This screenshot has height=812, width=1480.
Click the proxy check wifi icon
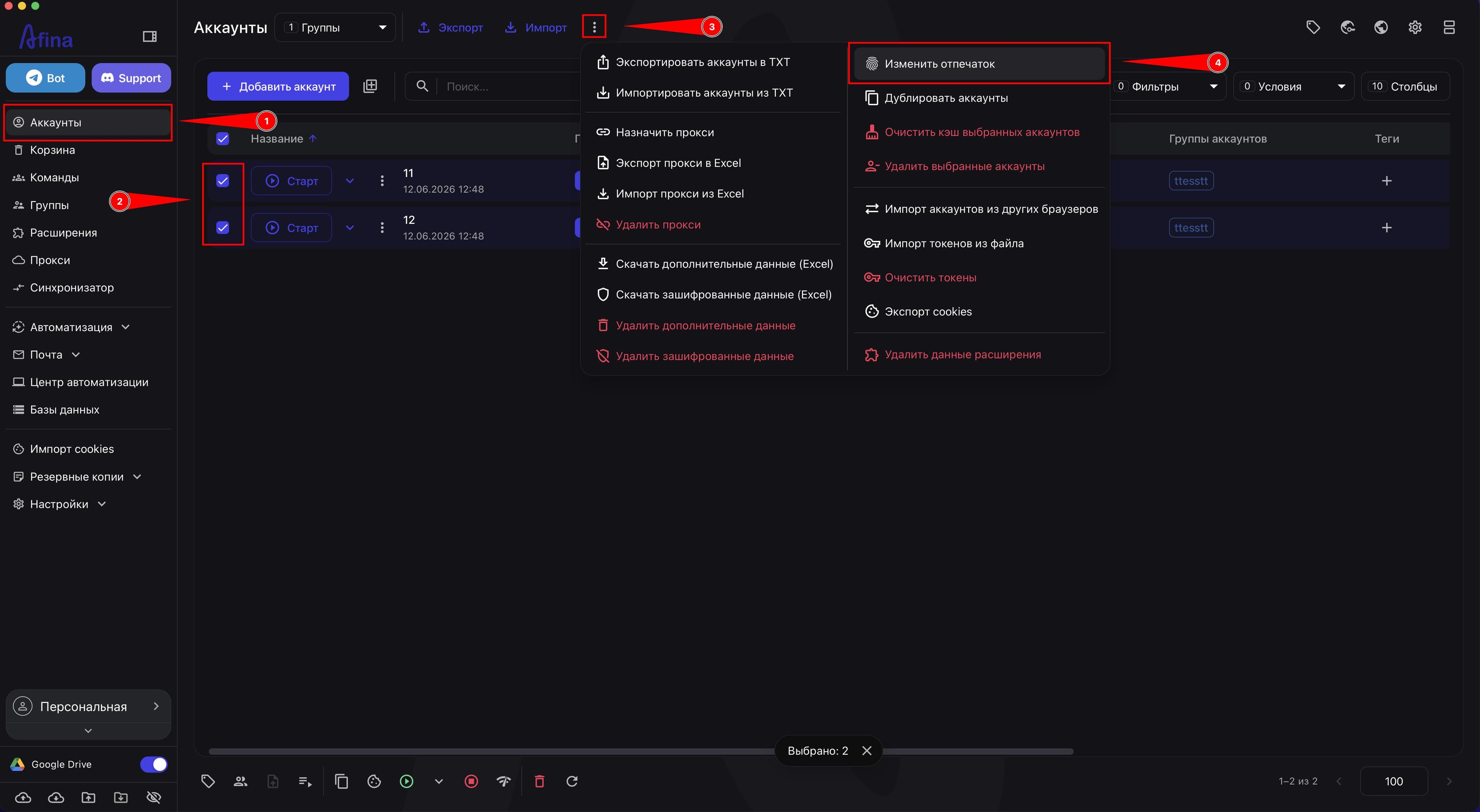(503, 781)
